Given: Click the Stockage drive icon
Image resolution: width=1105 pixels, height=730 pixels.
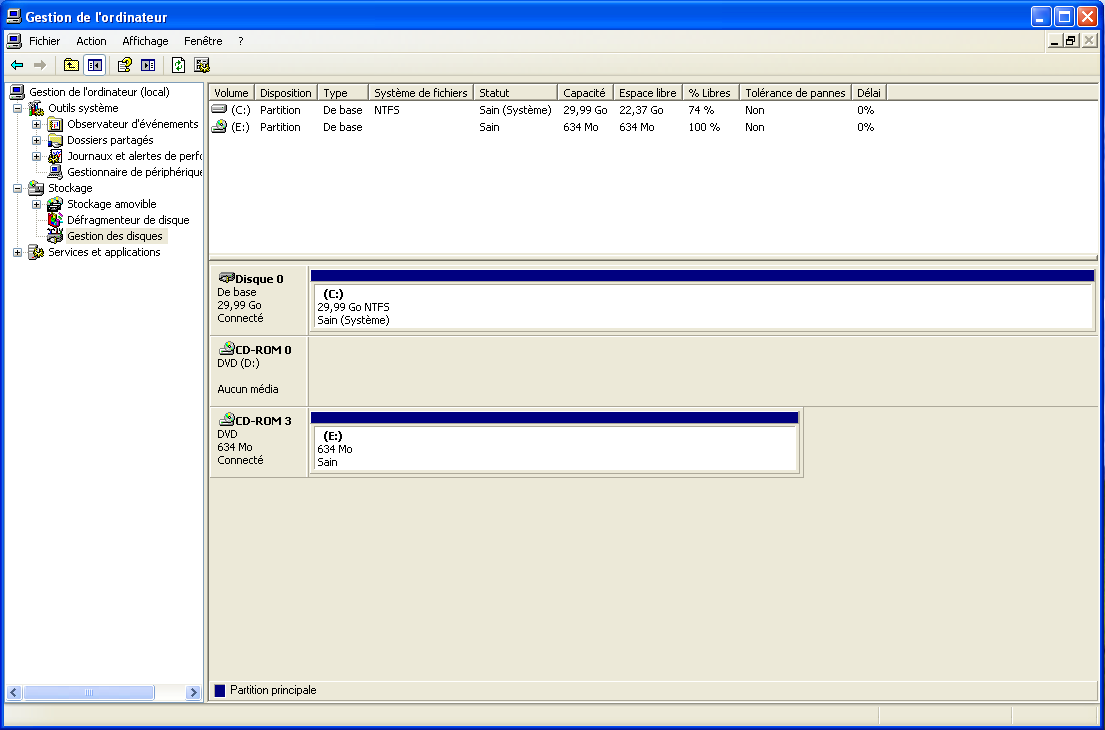Looking at the screenshot, I should tap(36, 188).
